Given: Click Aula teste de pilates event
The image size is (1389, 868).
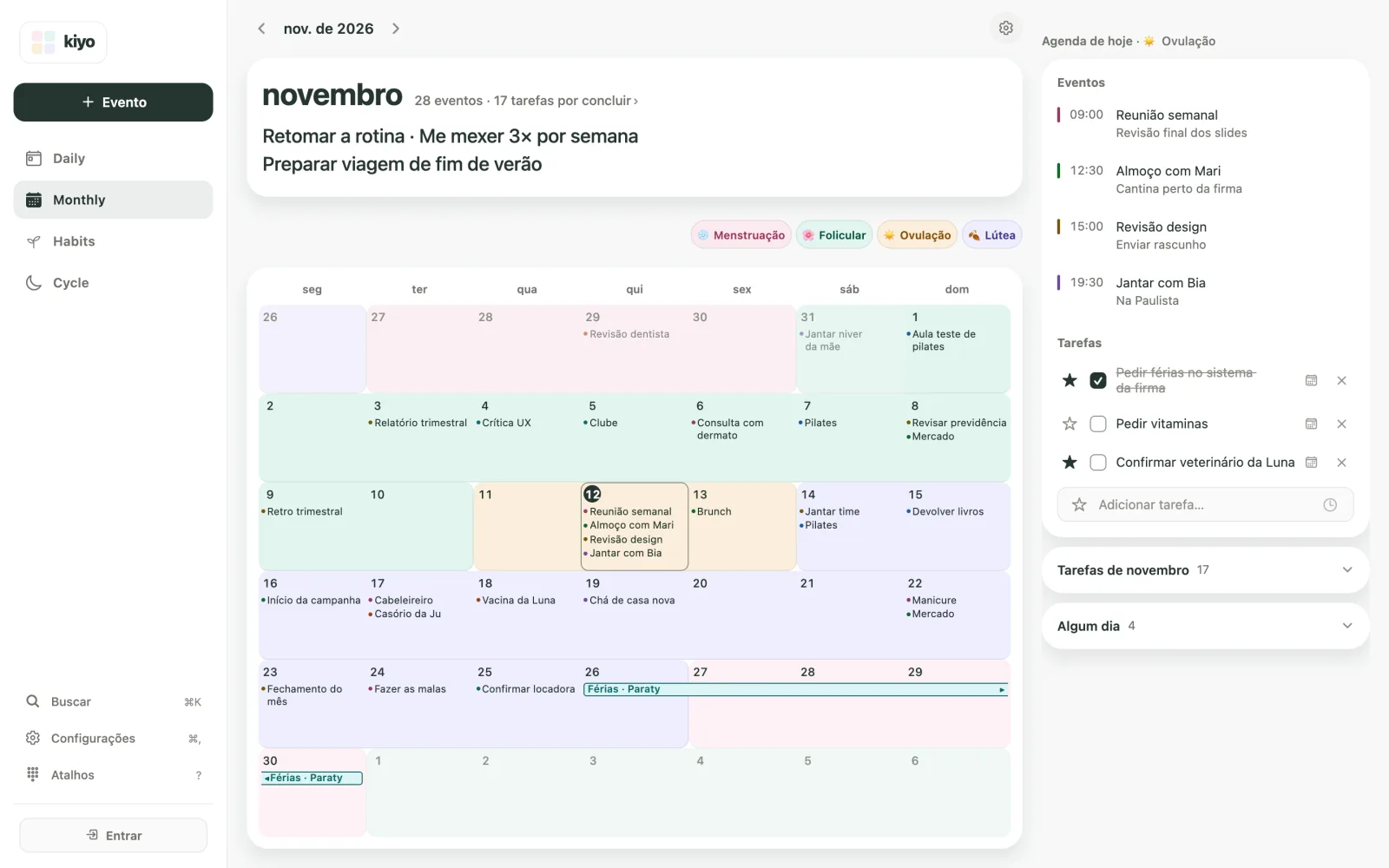Looking at the screenshot, I should coord(941,340).
